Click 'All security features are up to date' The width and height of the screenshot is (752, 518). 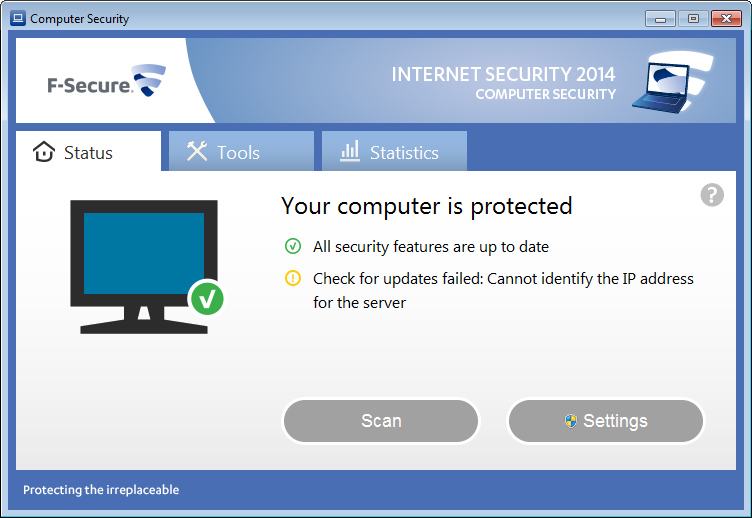[431, 246]
